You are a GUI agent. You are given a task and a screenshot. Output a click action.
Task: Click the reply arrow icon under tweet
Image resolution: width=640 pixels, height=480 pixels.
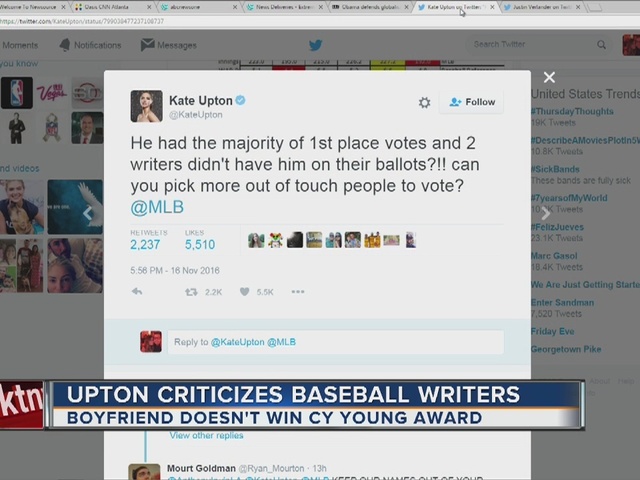tap(137, 292)
